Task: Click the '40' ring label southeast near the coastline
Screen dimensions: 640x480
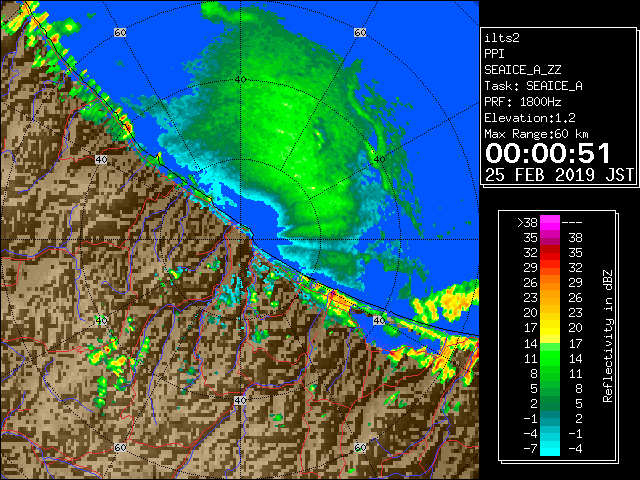Action: [x=379, y=320]
